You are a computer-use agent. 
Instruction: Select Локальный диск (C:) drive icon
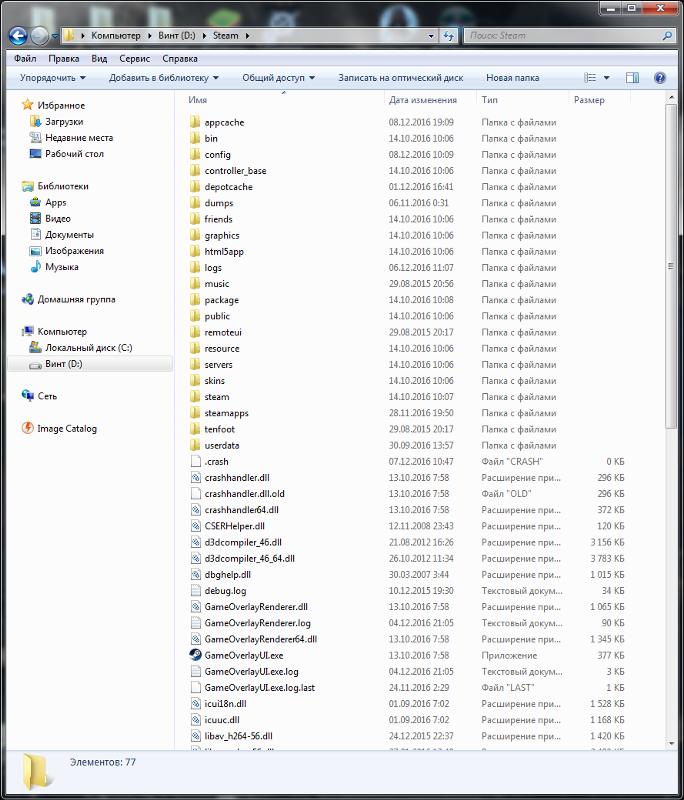[x=35, y=347]
